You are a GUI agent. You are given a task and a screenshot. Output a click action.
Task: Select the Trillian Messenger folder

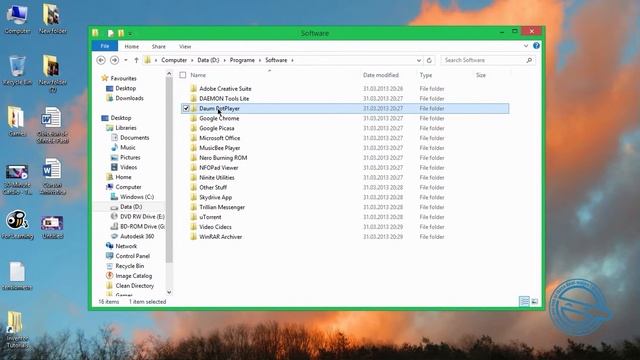click(x=345, y=207)
